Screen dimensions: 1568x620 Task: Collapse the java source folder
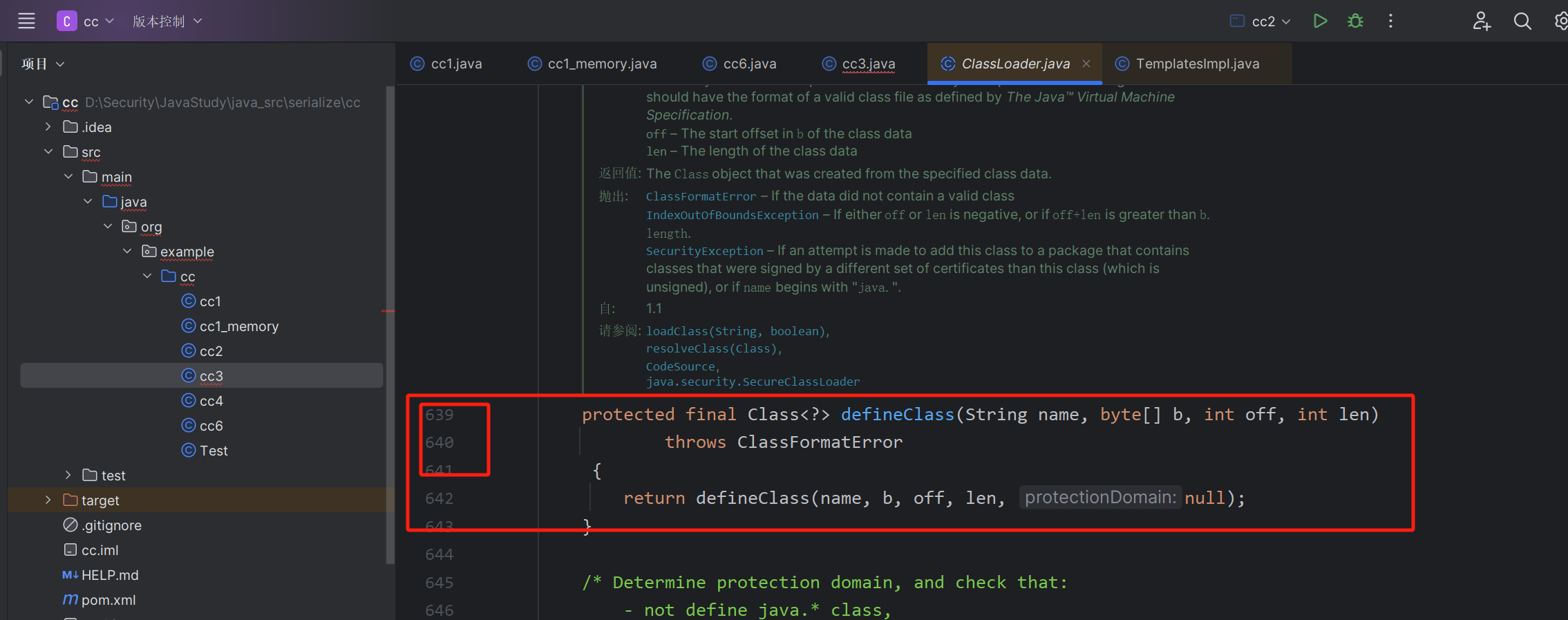pos(88,201)
